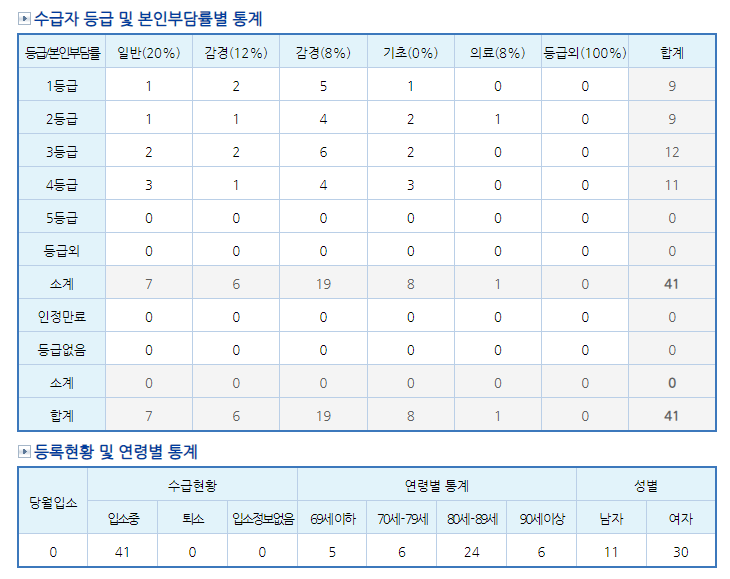Viewport: 730px width, 579px height.
Task: Click value 8 in first 소계 row
Action: tap(411, 284)
